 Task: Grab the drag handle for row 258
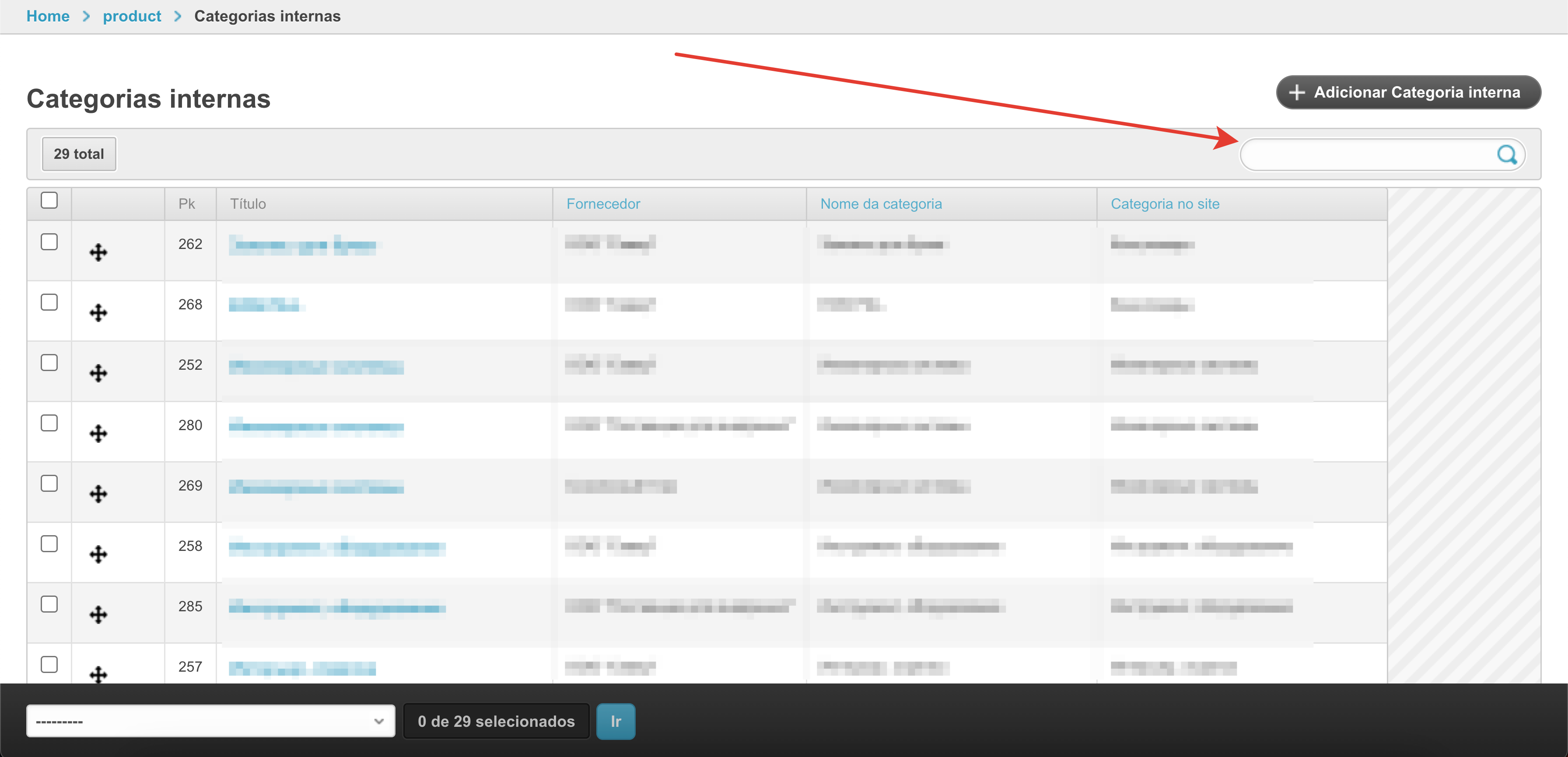click(x=98, y=554)
